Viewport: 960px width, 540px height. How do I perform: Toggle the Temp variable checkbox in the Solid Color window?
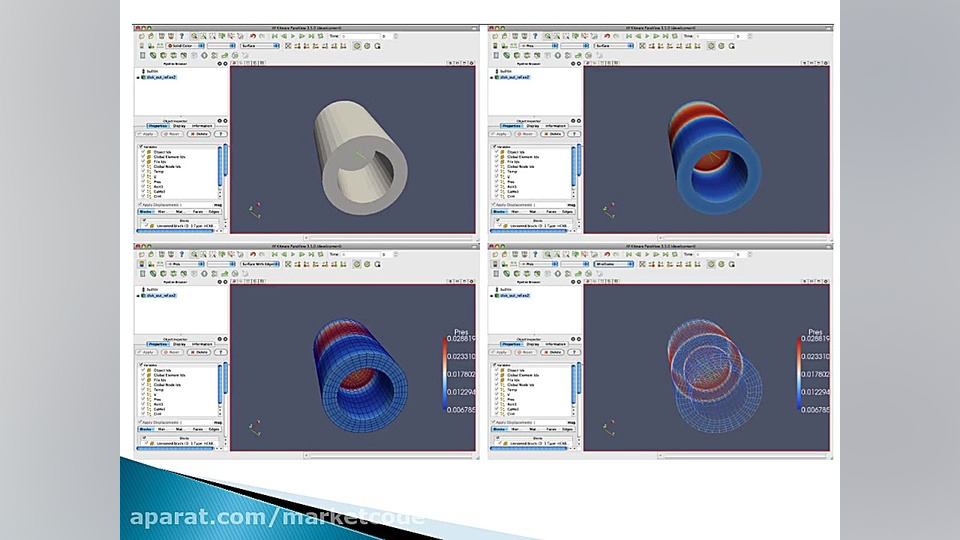tap(143, 171)
